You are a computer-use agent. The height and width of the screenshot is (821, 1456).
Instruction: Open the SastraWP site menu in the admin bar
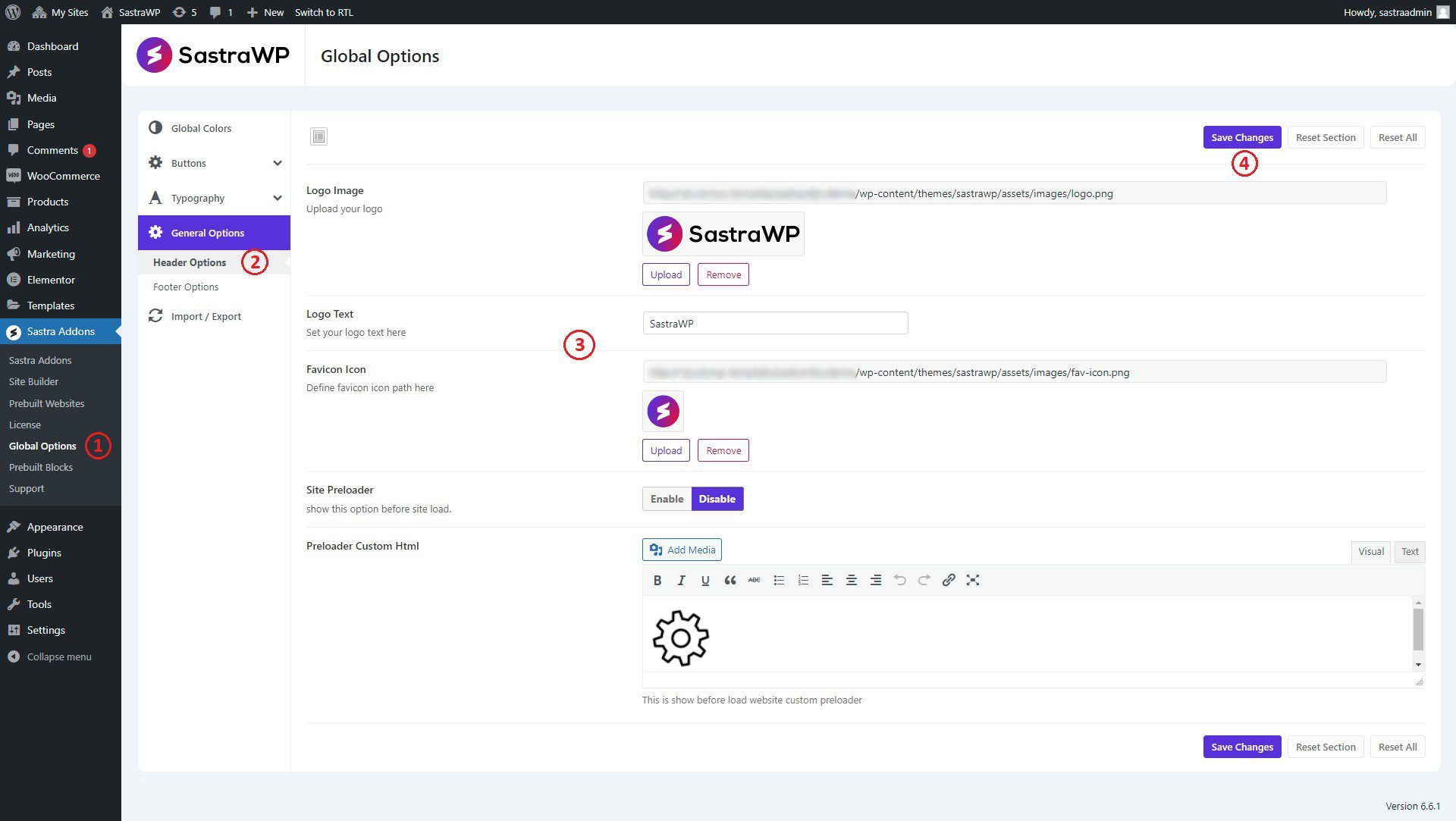click(x=130, y=12)
